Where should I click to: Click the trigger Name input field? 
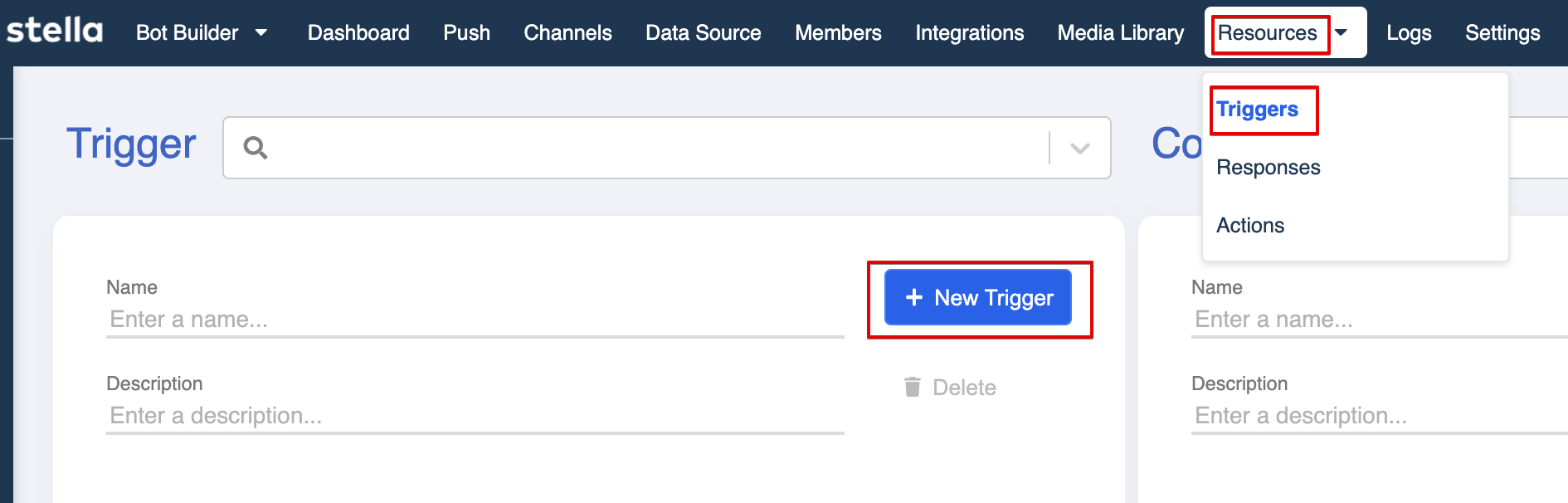pyautogui.click(x=475, y=320)
